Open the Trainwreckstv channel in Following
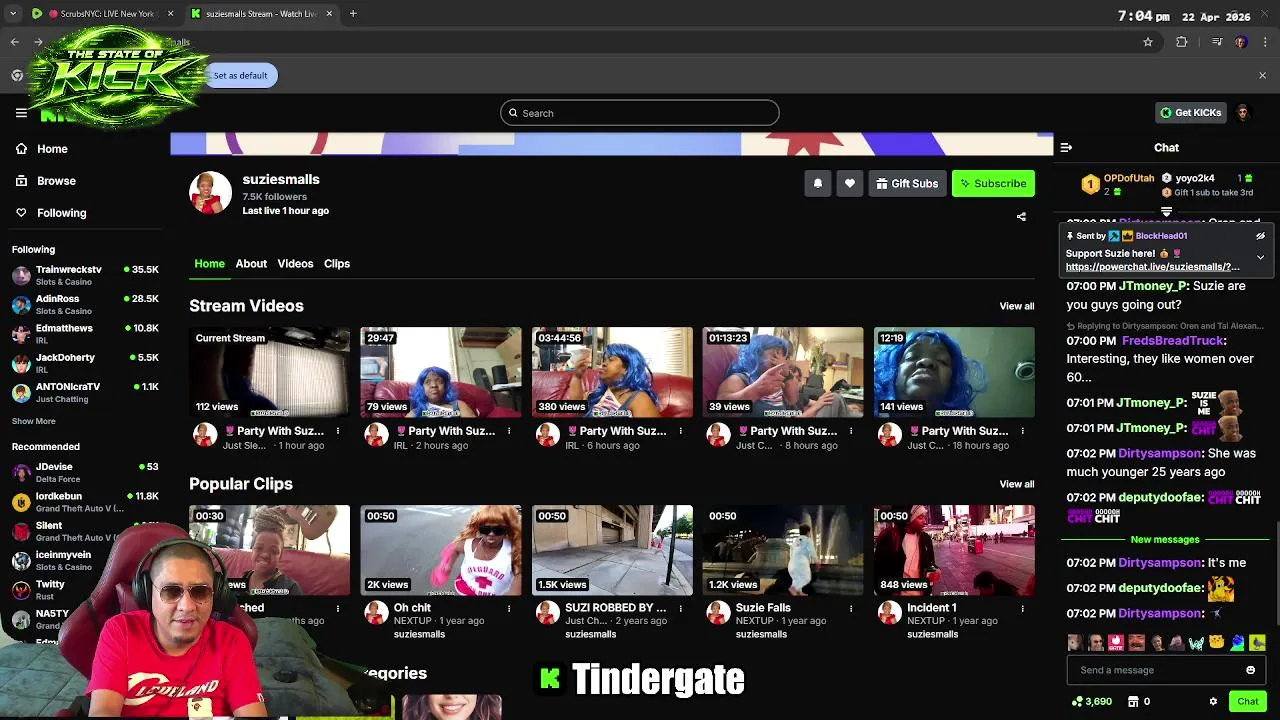Screen dimensions: 1280x720 coord(85,275)
